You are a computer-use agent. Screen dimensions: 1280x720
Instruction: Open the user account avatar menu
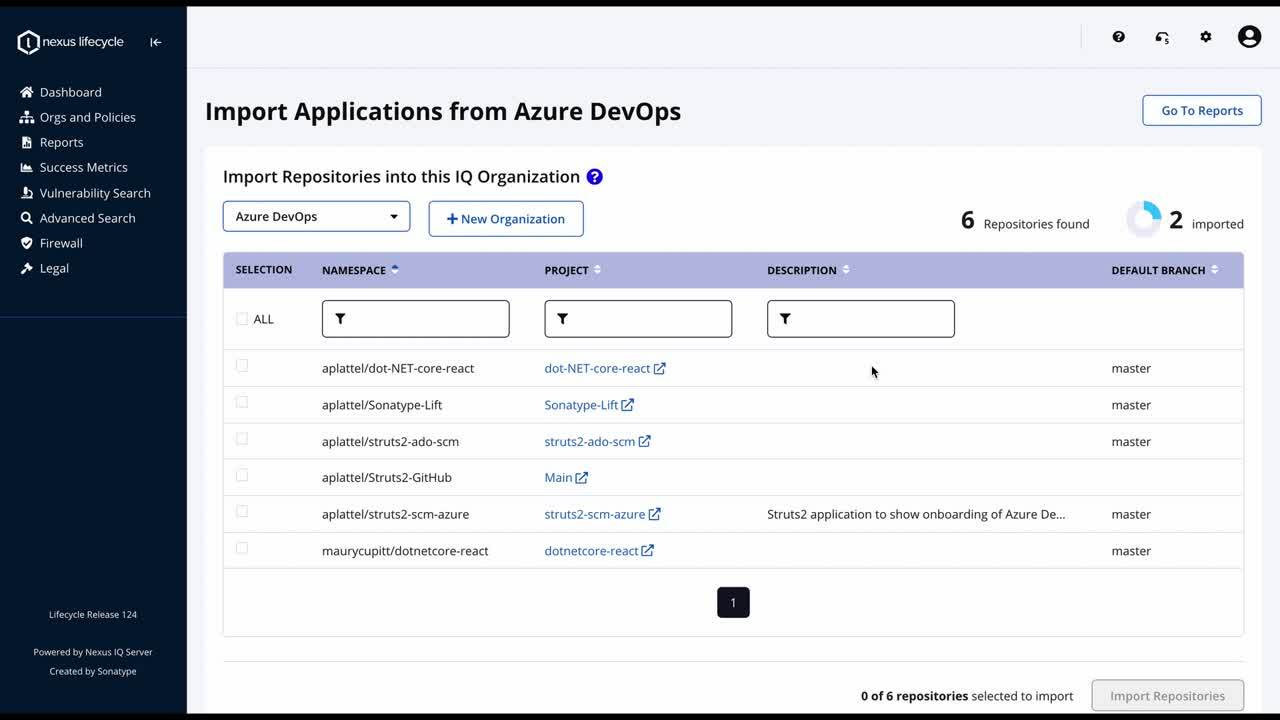1249,37
